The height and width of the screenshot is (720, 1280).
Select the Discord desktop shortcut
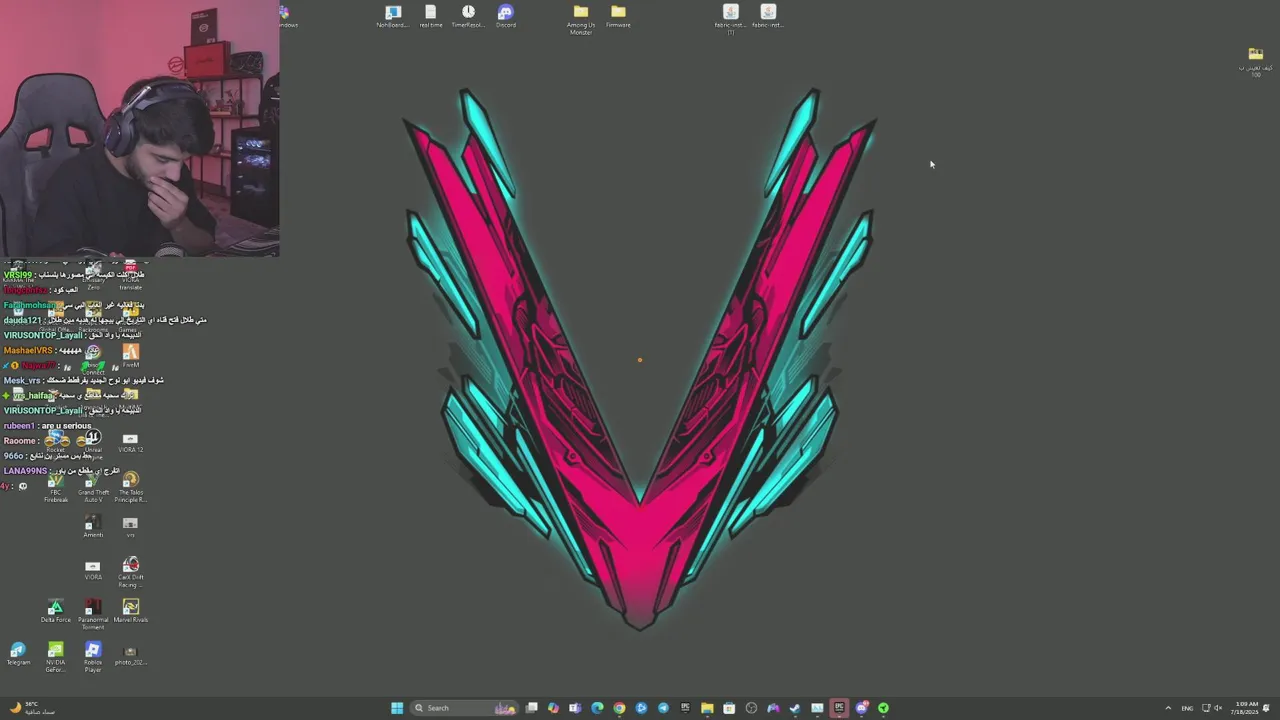tap(506, 17)
